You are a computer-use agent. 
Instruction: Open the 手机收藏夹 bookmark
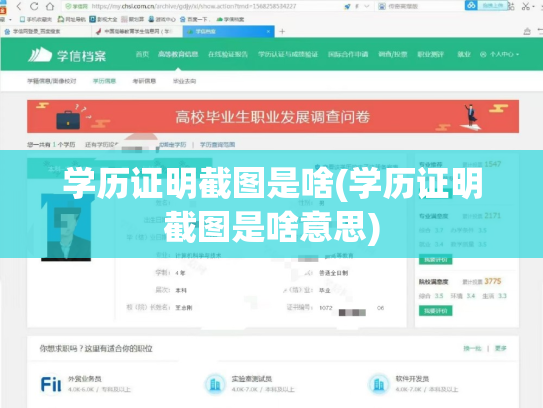(36, 19)
